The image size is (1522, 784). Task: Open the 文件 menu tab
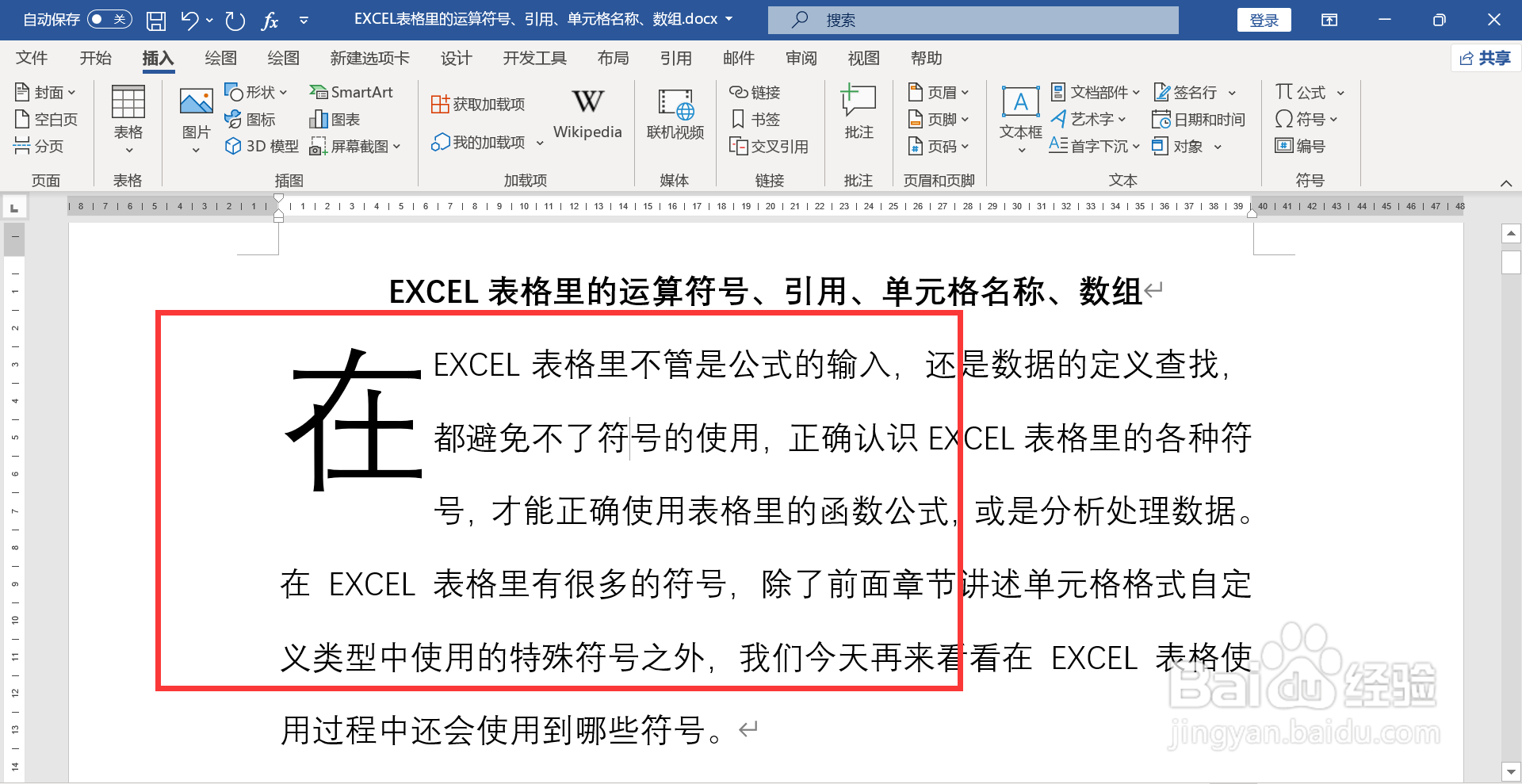(32, 58)
